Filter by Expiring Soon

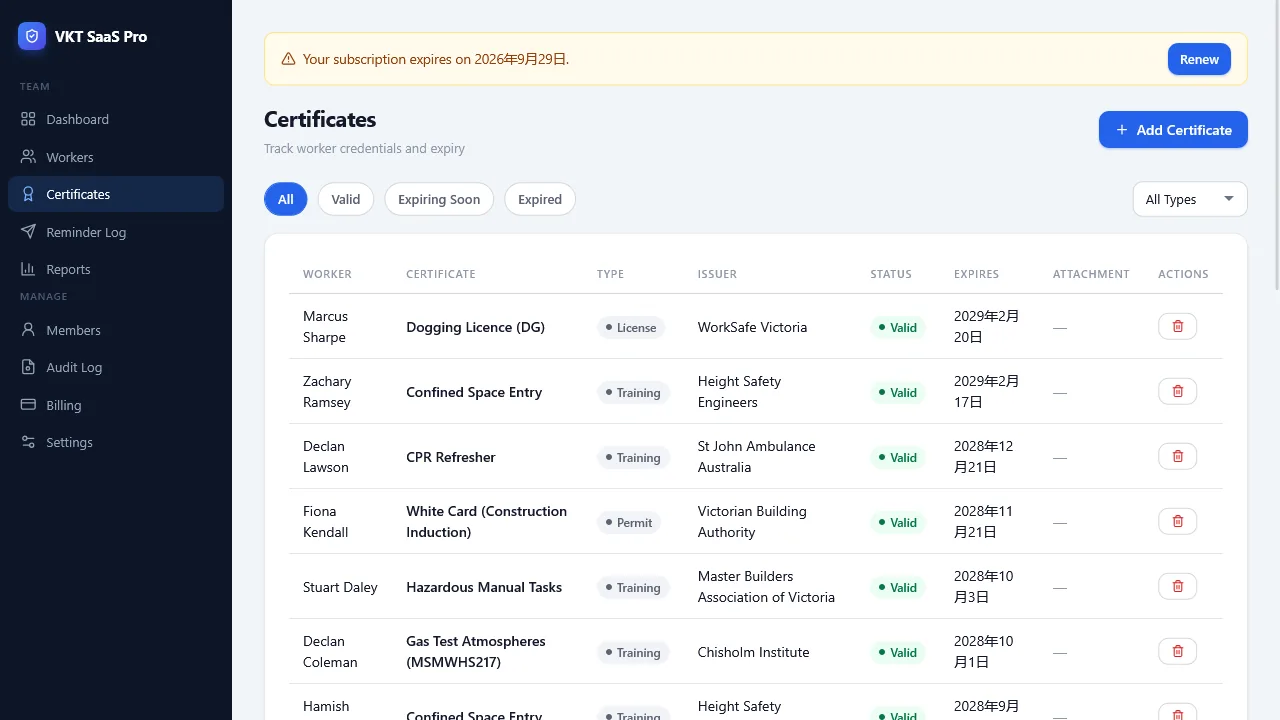(x=439, y=199)
